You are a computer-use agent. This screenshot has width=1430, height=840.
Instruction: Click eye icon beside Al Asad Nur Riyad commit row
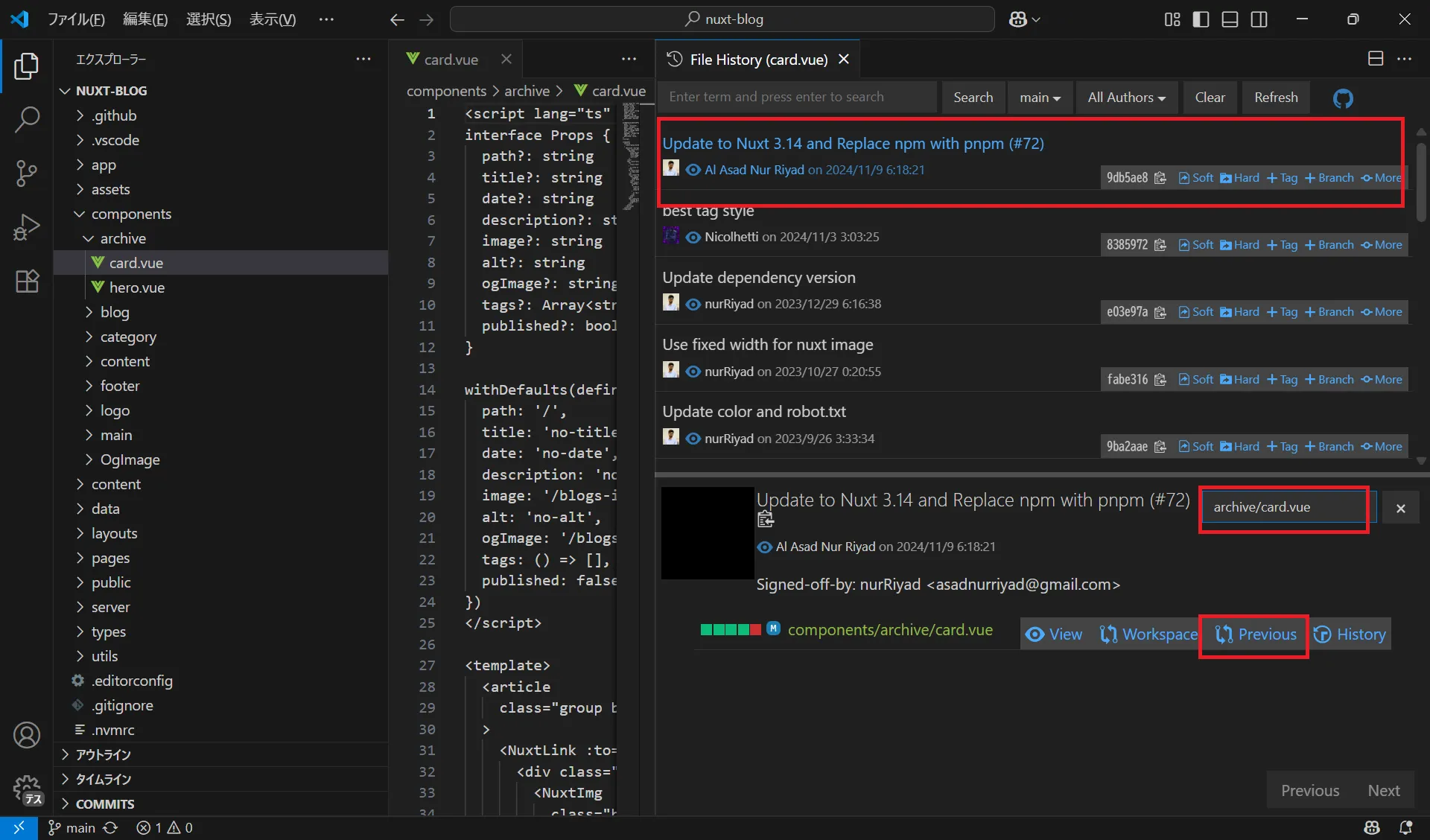point(693,170)
